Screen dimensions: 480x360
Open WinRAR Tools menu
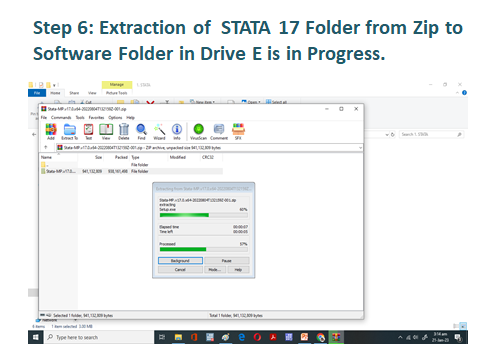pyautogui.click(x=80, y=117)
